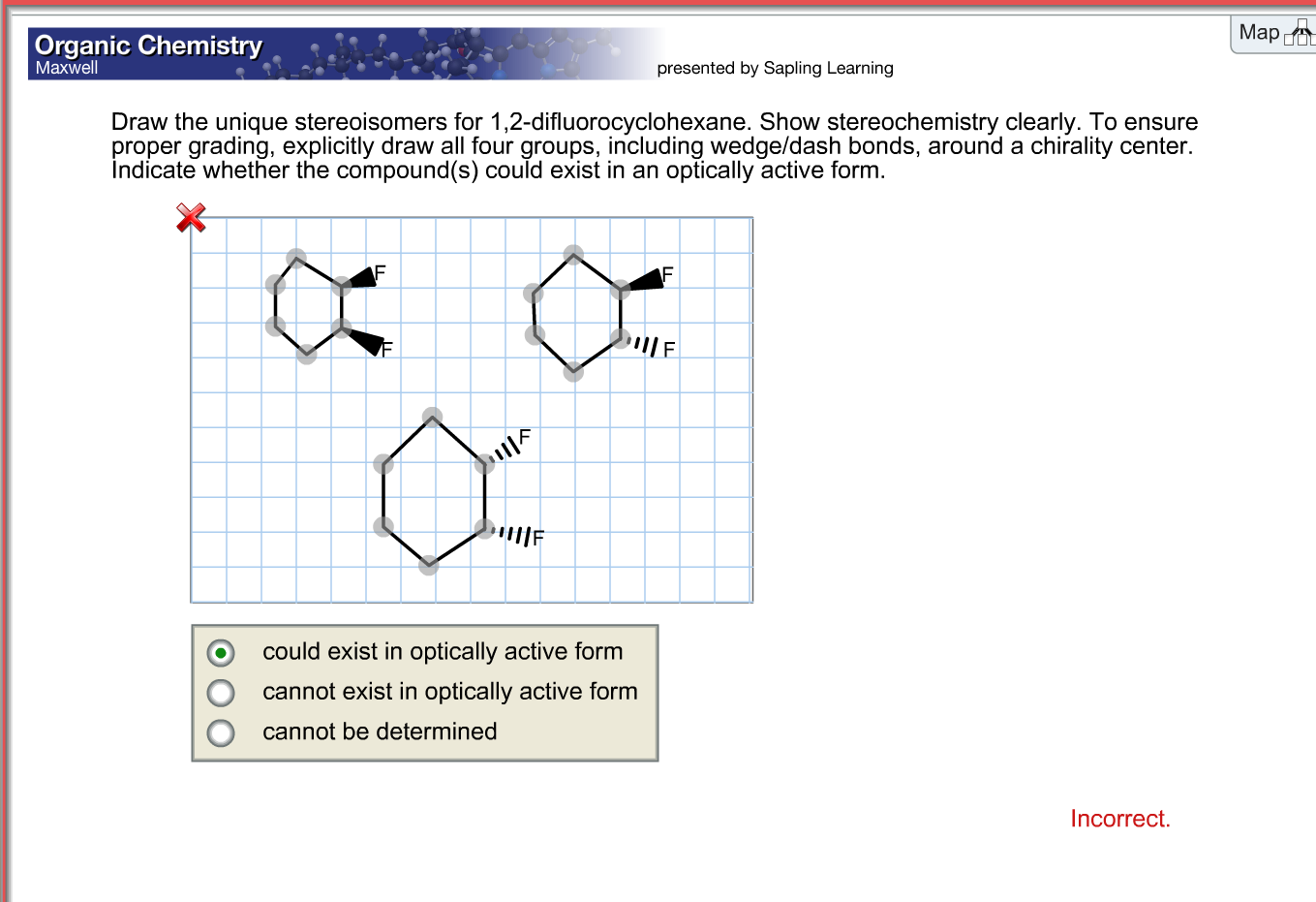Pick the 'cannot be determined' radio option

[x=221, y=733]
